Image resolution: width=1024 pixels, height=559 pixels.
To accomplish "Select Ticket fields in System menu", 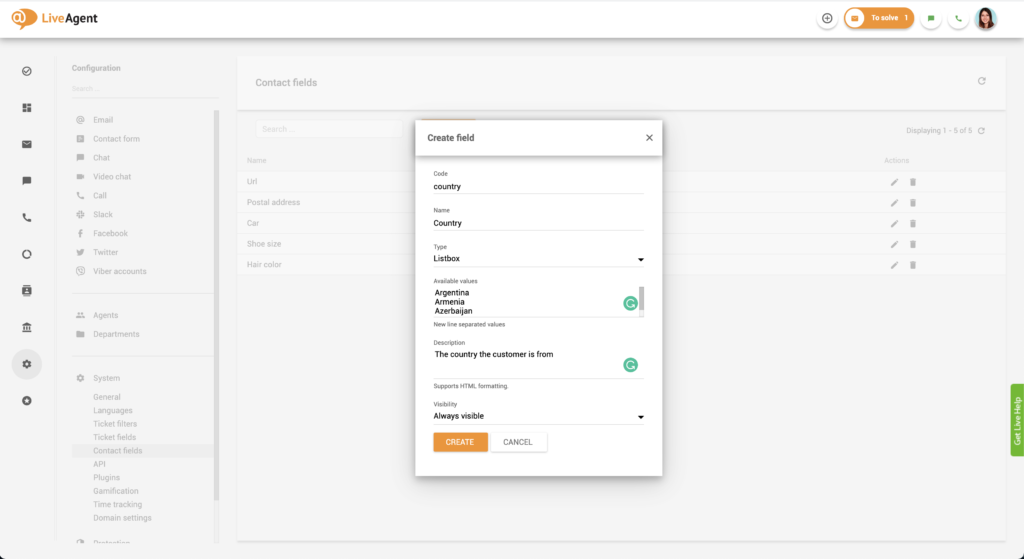I will (114, 437).
